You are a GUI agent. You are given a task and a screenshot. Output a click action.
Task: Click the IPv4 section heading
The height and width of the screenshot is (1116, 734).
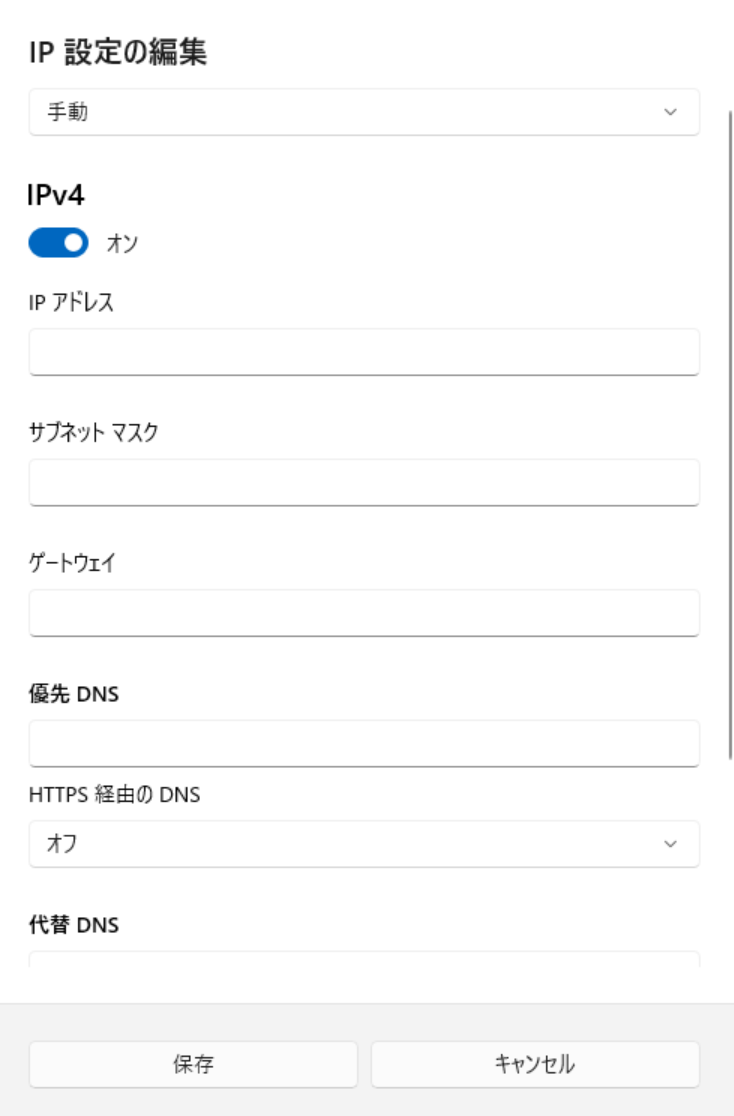point(57,198)
